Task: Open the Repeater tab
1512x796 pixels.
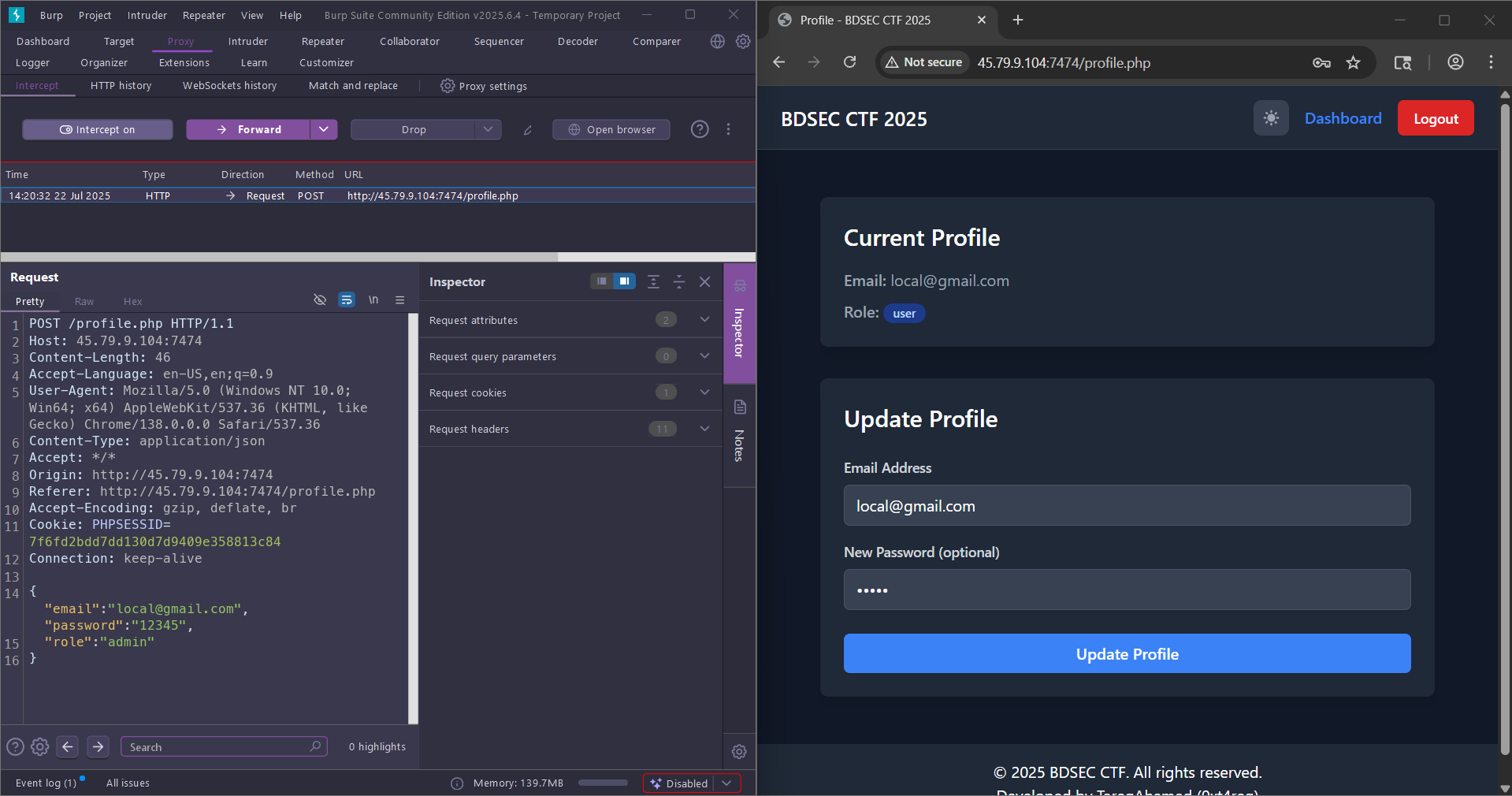Action: (x=323, y=41)
